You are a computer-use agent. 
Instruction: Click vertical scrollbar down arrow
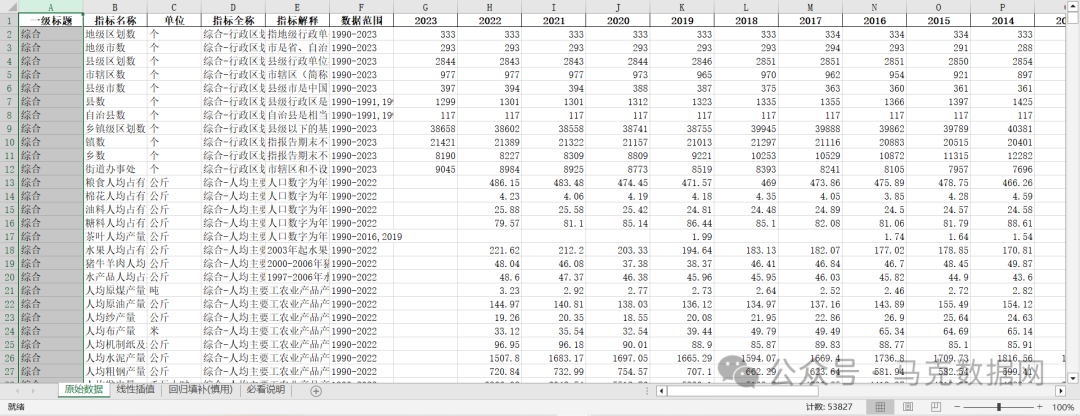click(1072, 377)
